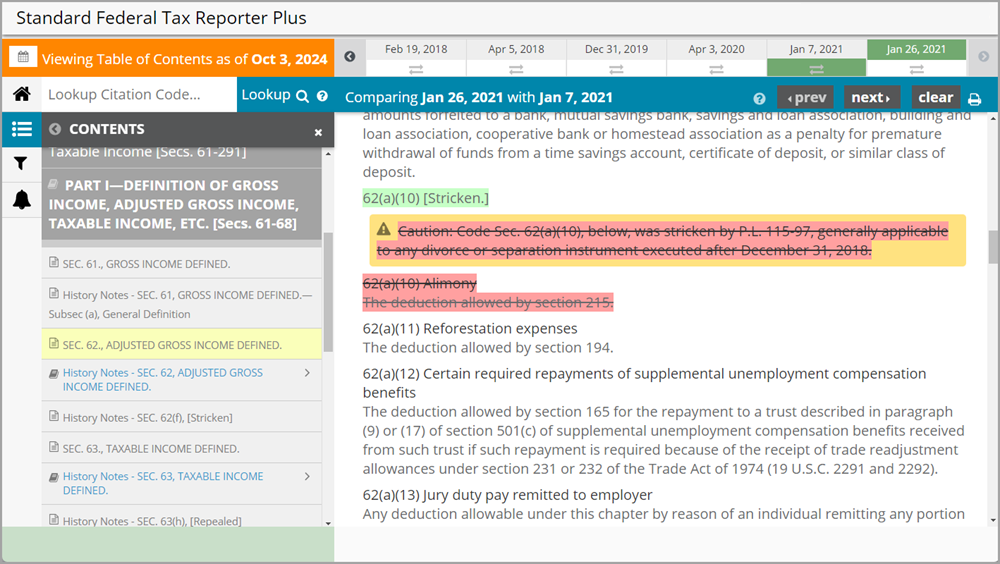Open Lookup help question mark icon
Screen dimensions: 1000x564
(322, 96)
